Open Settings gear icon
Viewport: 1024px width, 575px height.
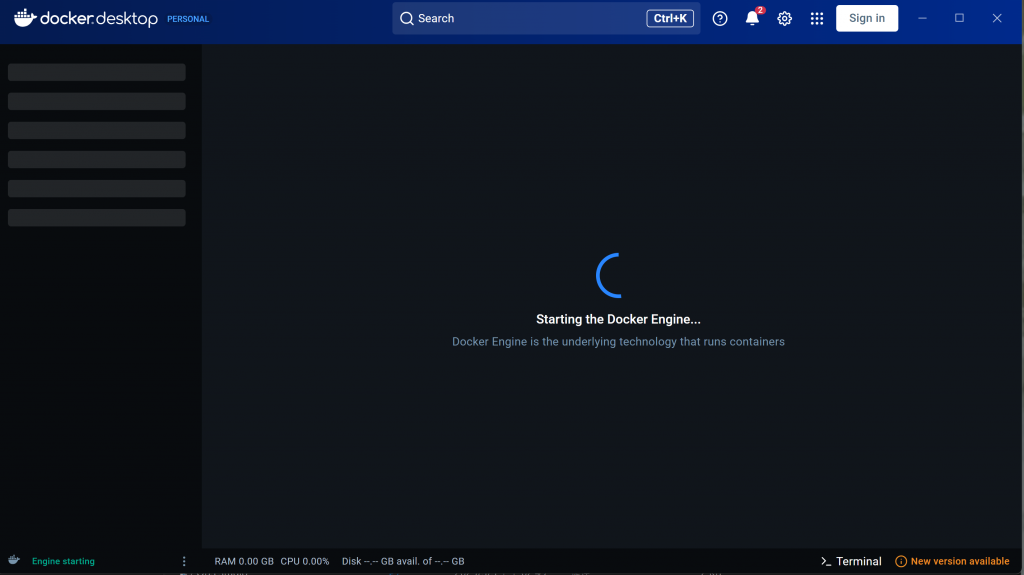(784, 18)
